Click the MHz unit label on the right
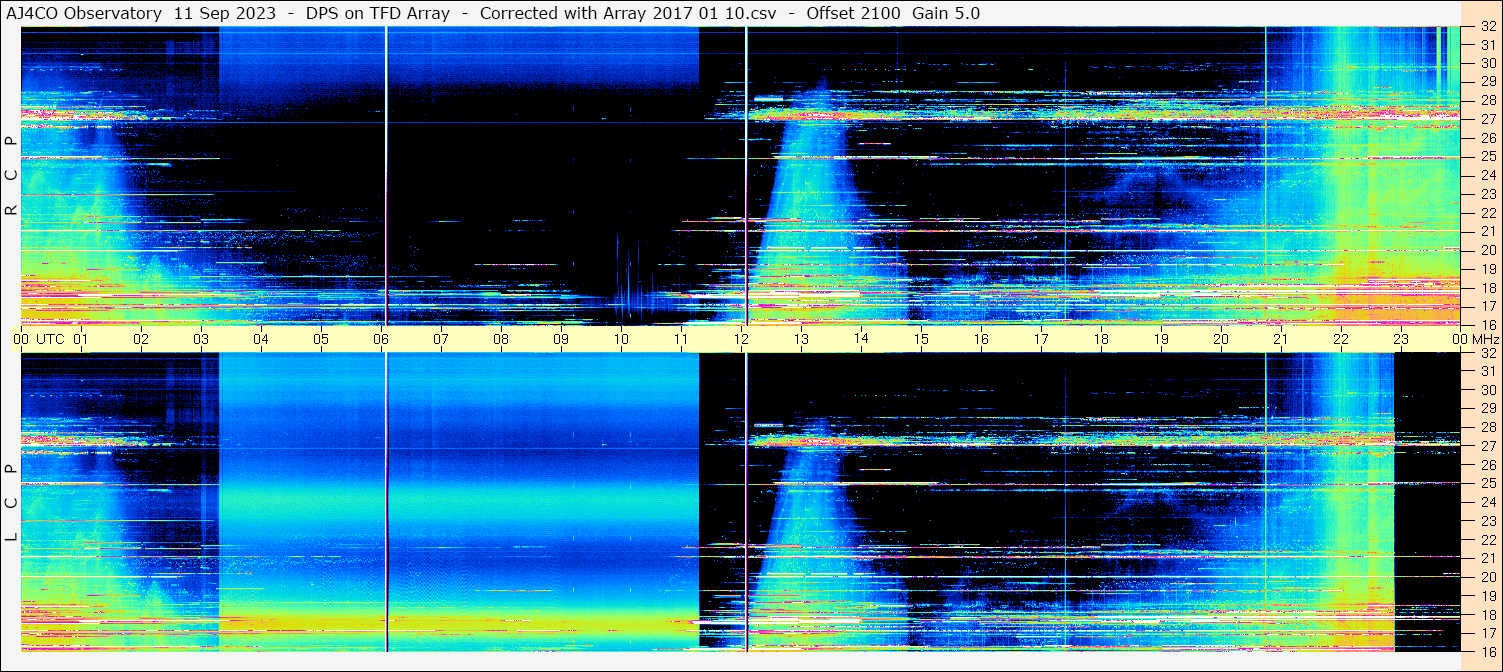 (x=1483, y=339)
